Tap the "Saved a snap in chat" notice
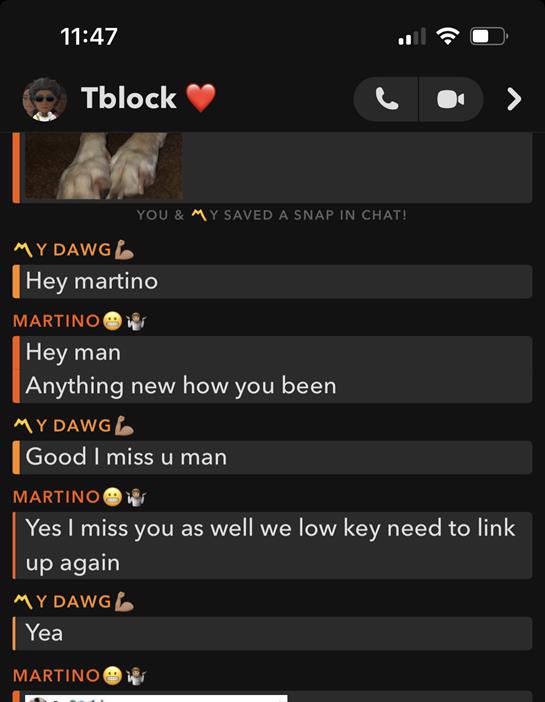Viewport: 545px width, 702px height. tap(272, 215)
